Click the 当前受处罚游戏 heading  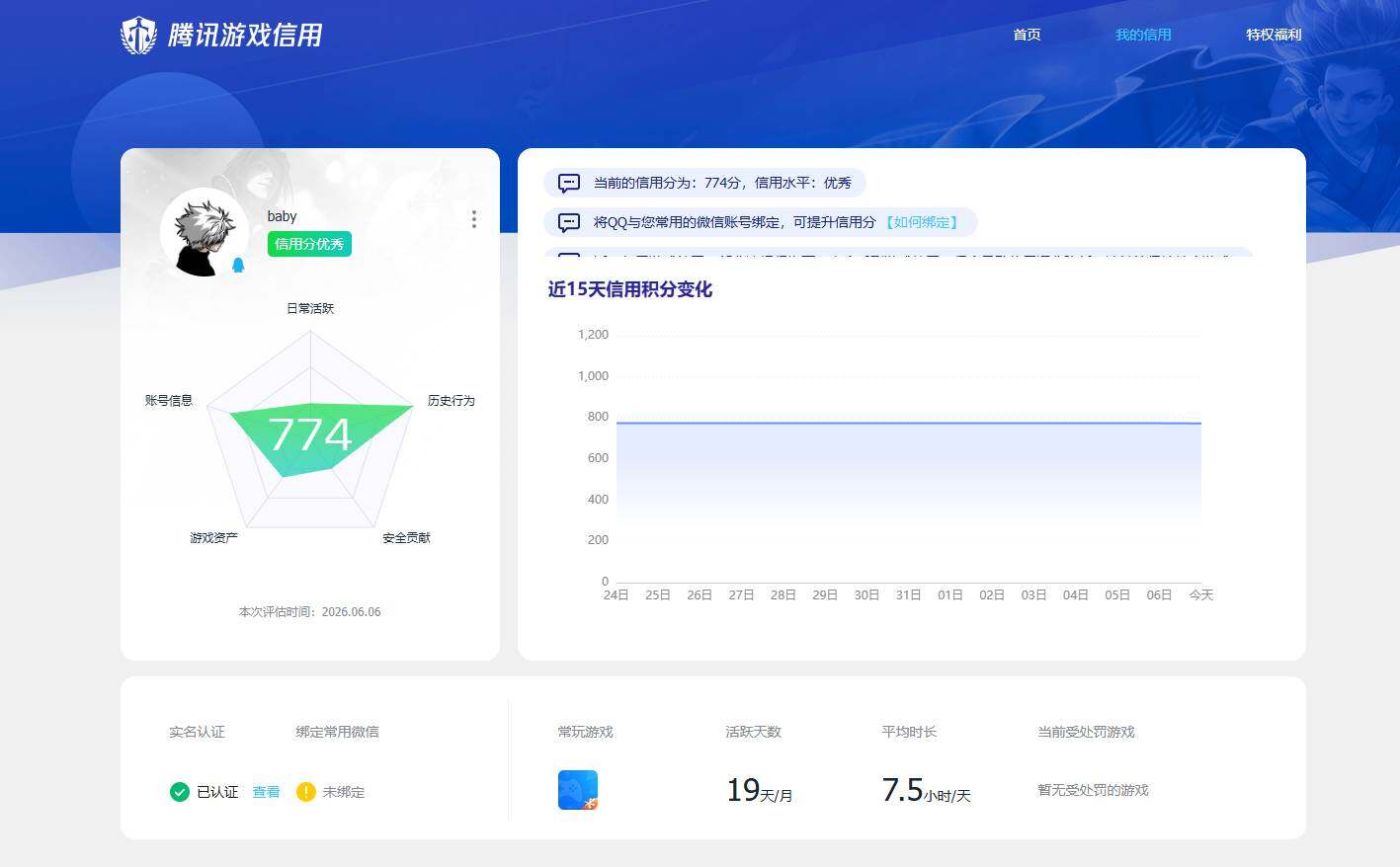1086,732
